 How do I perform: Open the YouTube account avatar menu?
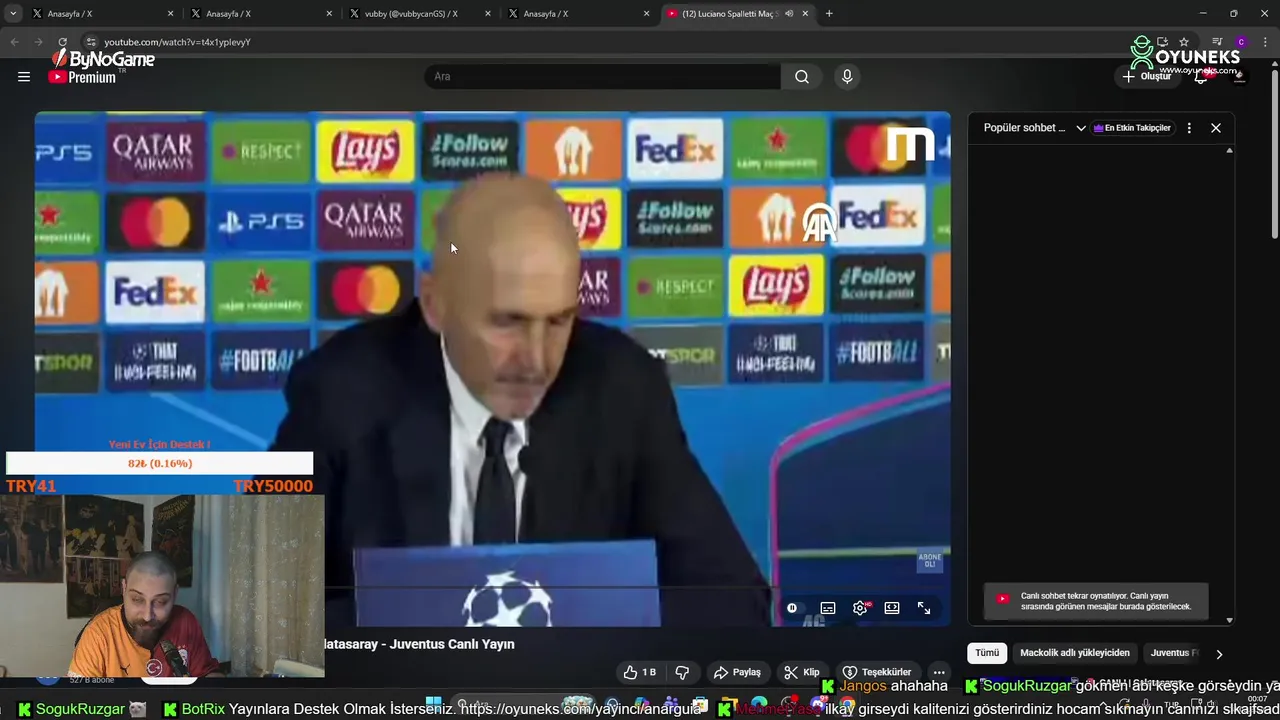tap(1240, 77)
